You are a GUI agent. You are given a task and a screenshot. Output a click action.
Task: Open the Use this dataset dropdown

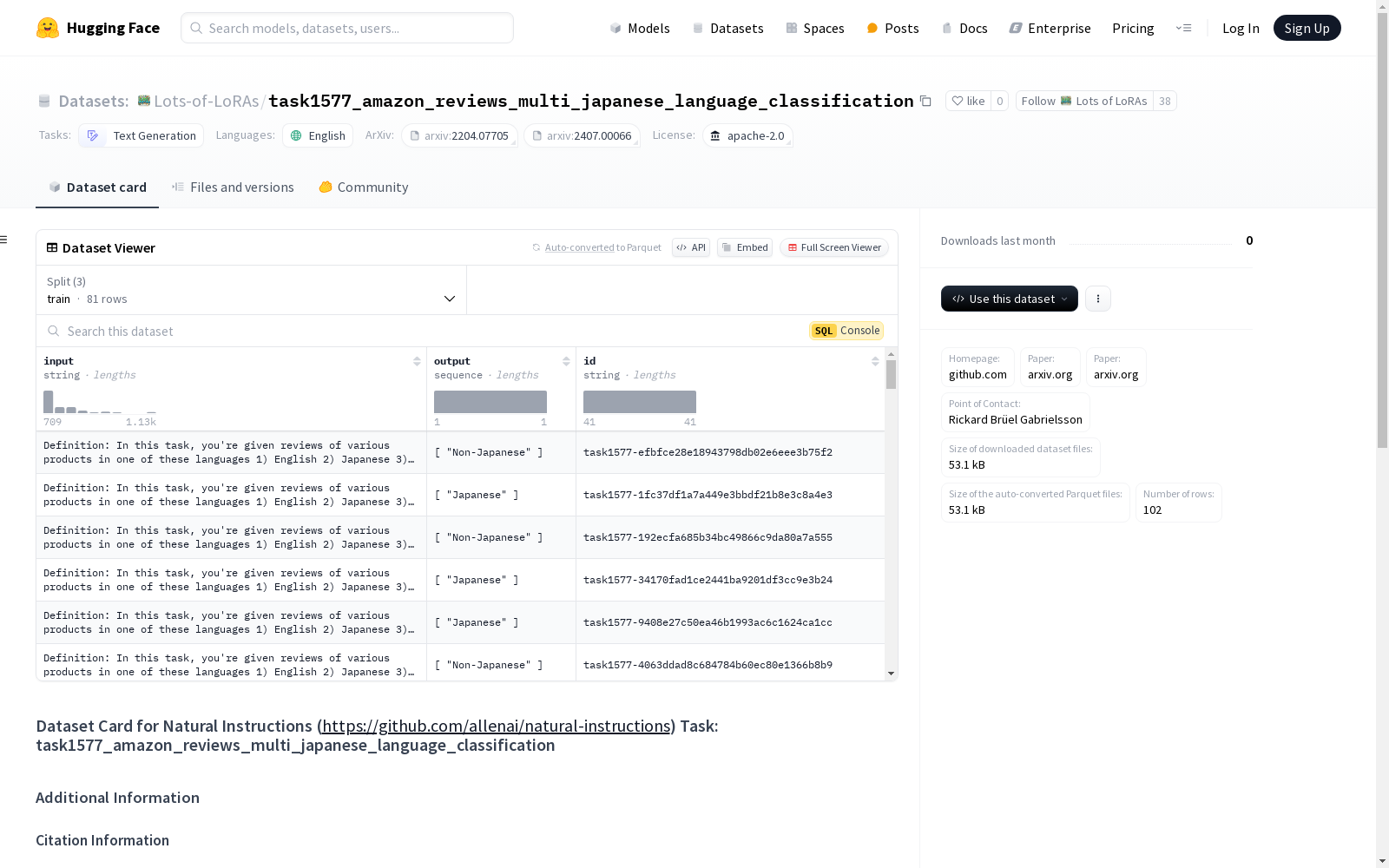(x=1010, y=299)
